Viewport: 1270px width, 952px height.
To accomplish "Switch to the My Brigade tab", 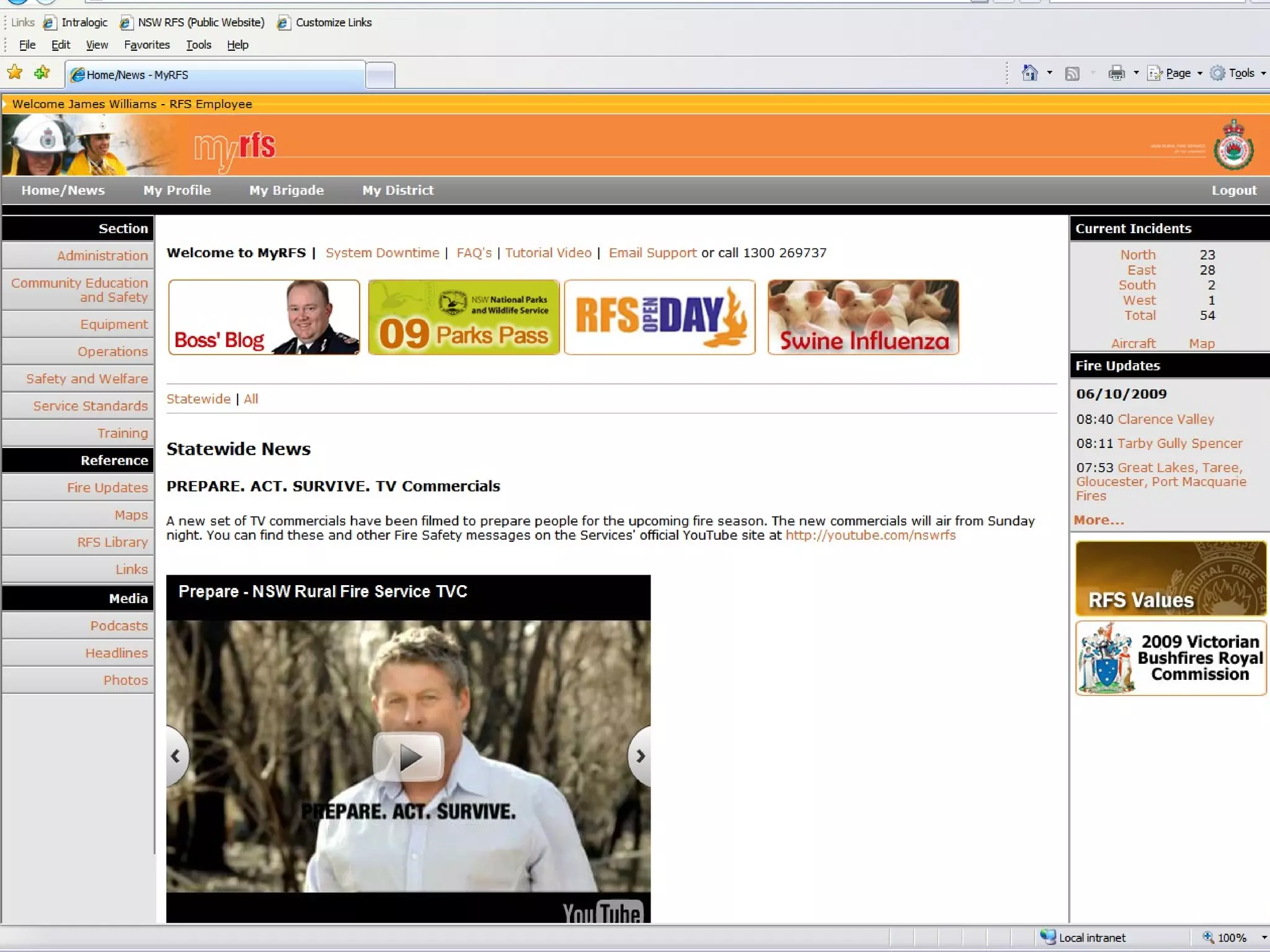I will [286, 190].
